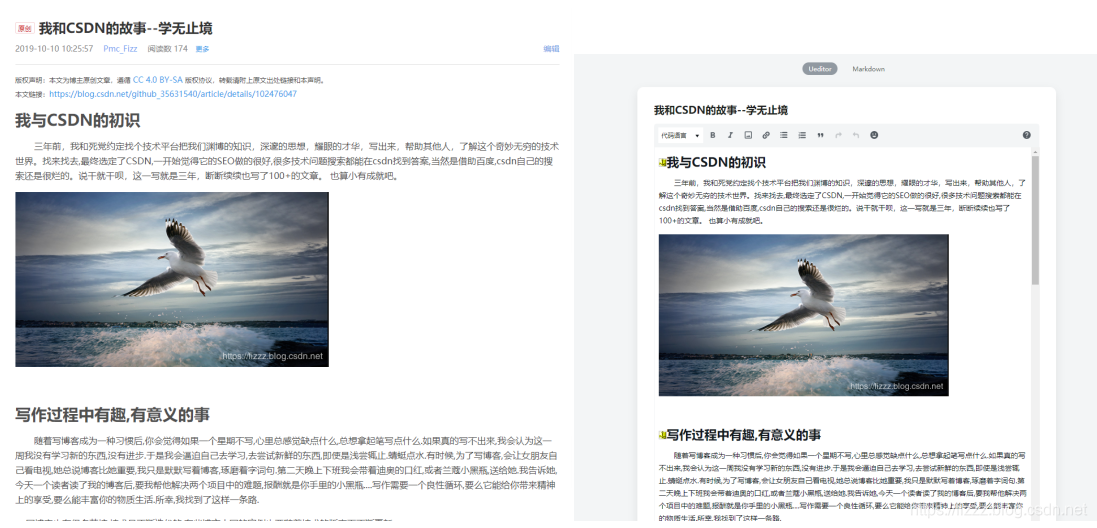The image size is (1097, 528).
Task: Apply unordered bullet list
Action: tap(784, 135)
